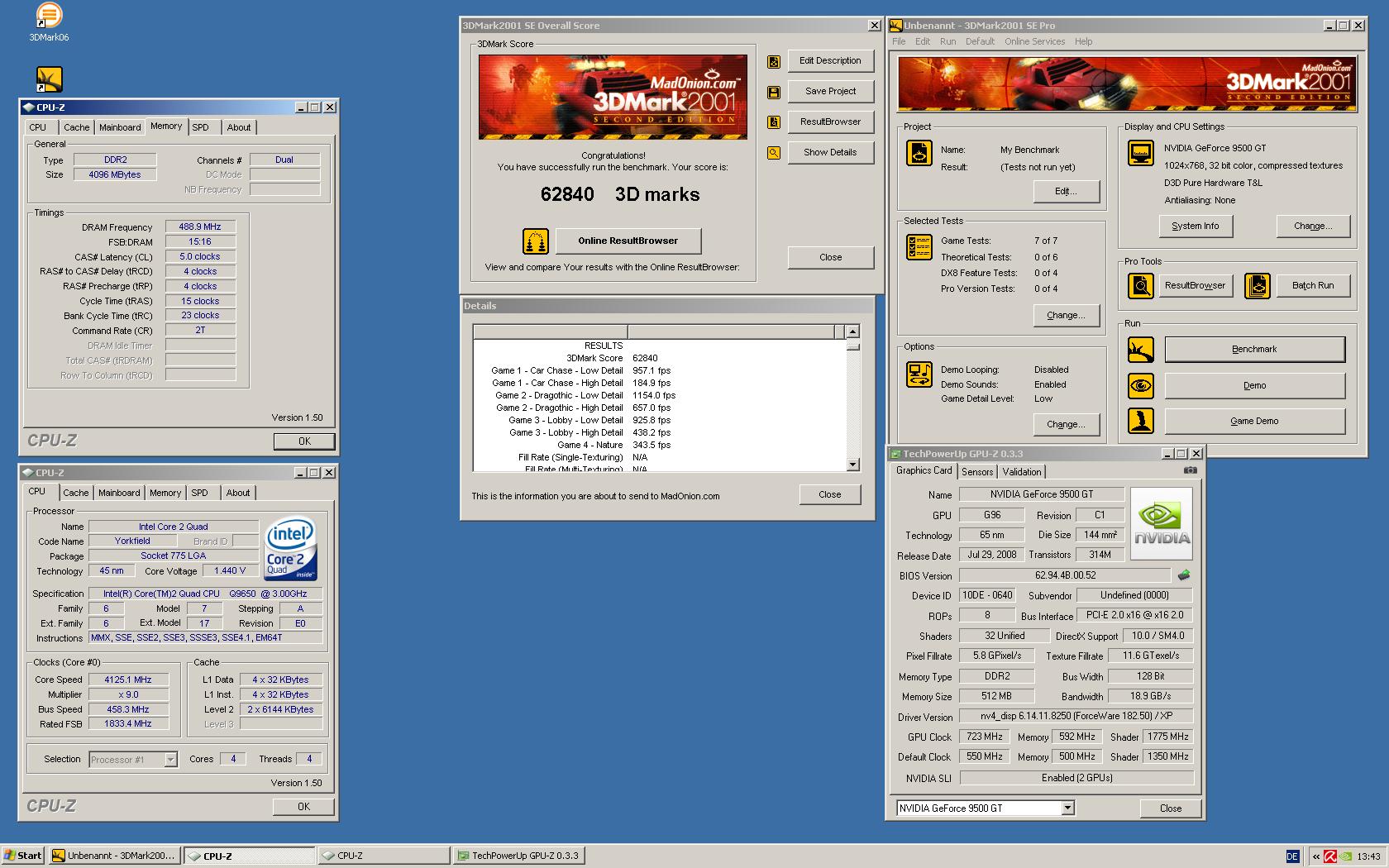Image resolution: width=1389 pixels, height=868 pixels.
Task: Click the Core Speed 4125.1 MHz field
Action: pos(128,680)
